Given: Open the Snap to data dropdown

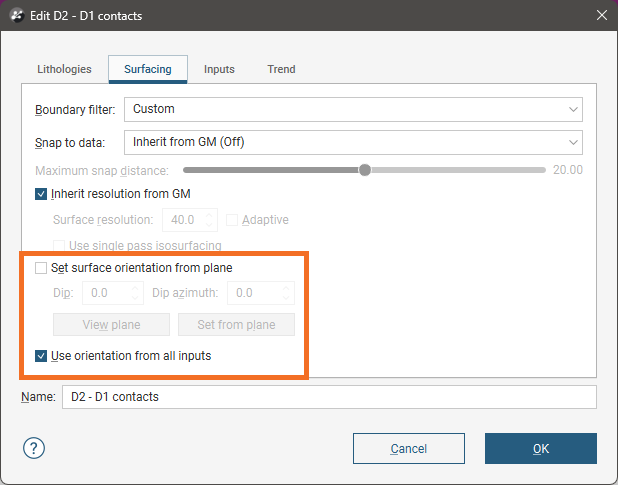Looking at the screenshot, I should (x=352, y=142).
